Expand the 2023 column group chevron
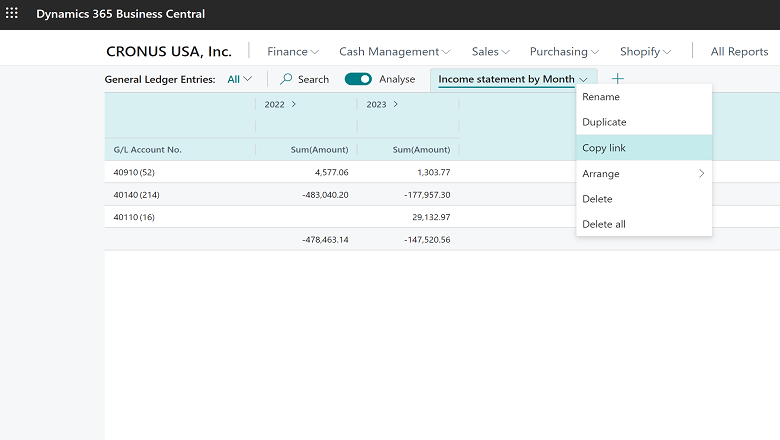Image resolution: width=780 pixels, height=440 pixels. 395,104
